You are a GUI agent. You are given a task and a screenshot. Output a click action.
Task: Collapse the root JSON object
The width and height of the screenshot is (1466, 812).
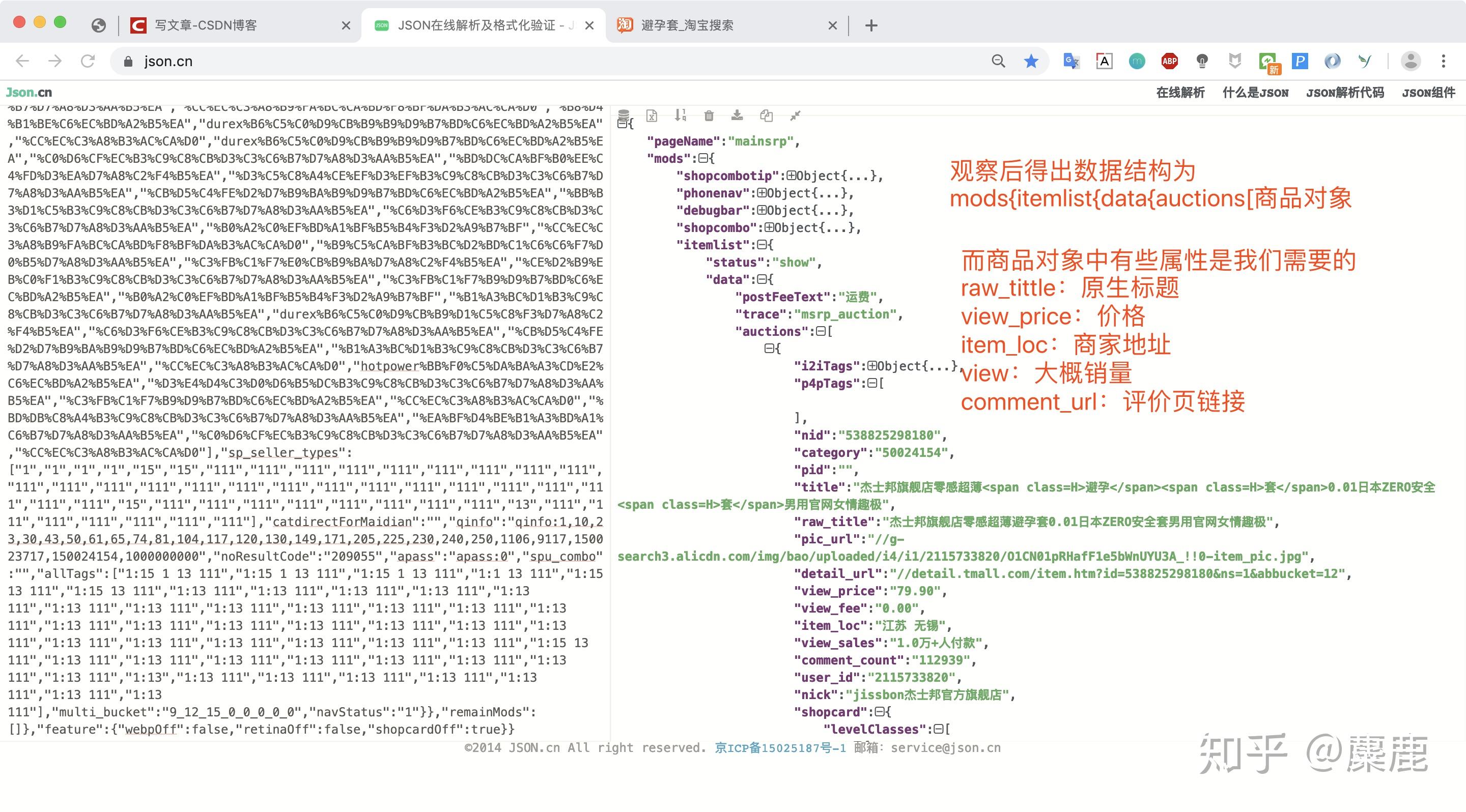pos(622,124)
